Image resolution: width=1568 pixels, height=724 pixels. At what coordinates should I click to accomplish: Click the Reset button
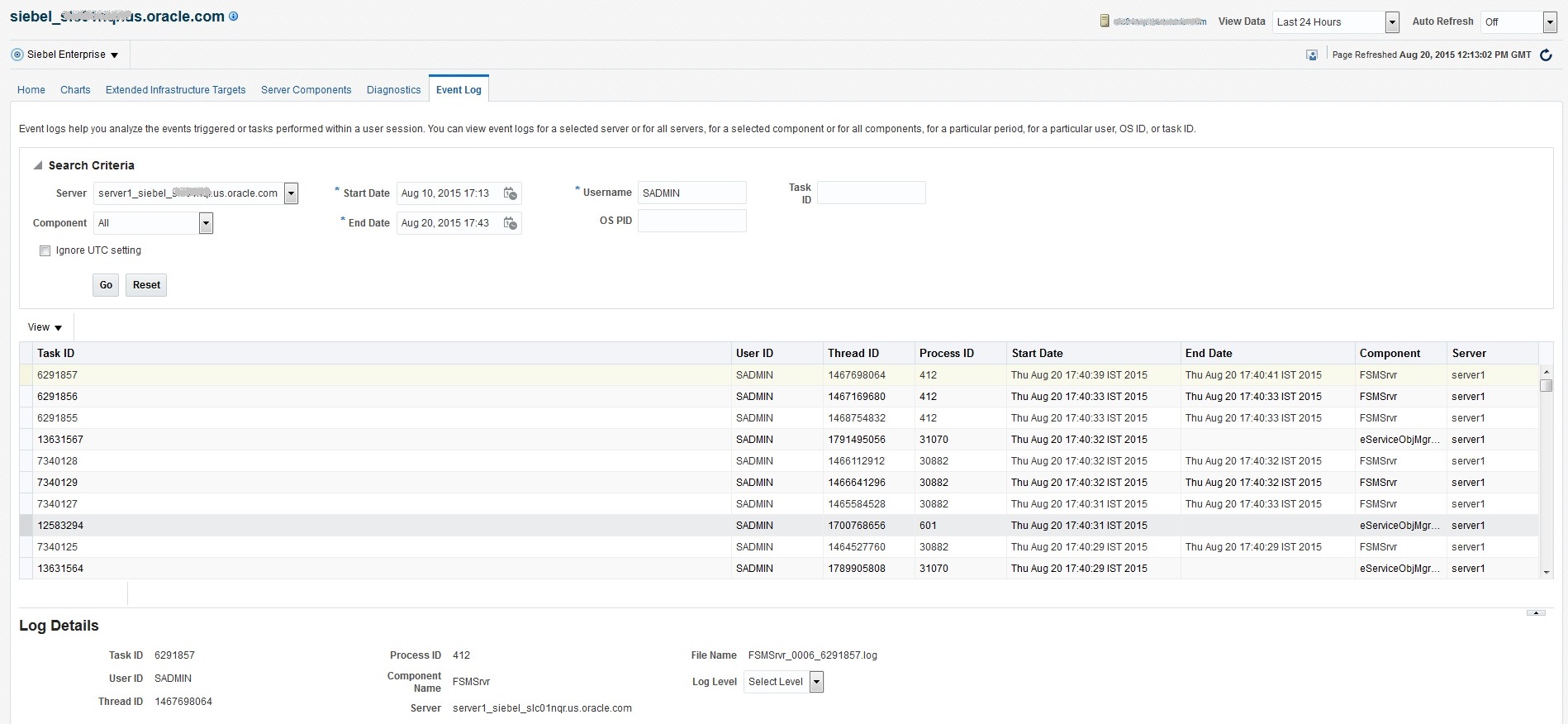pos(146,285)
